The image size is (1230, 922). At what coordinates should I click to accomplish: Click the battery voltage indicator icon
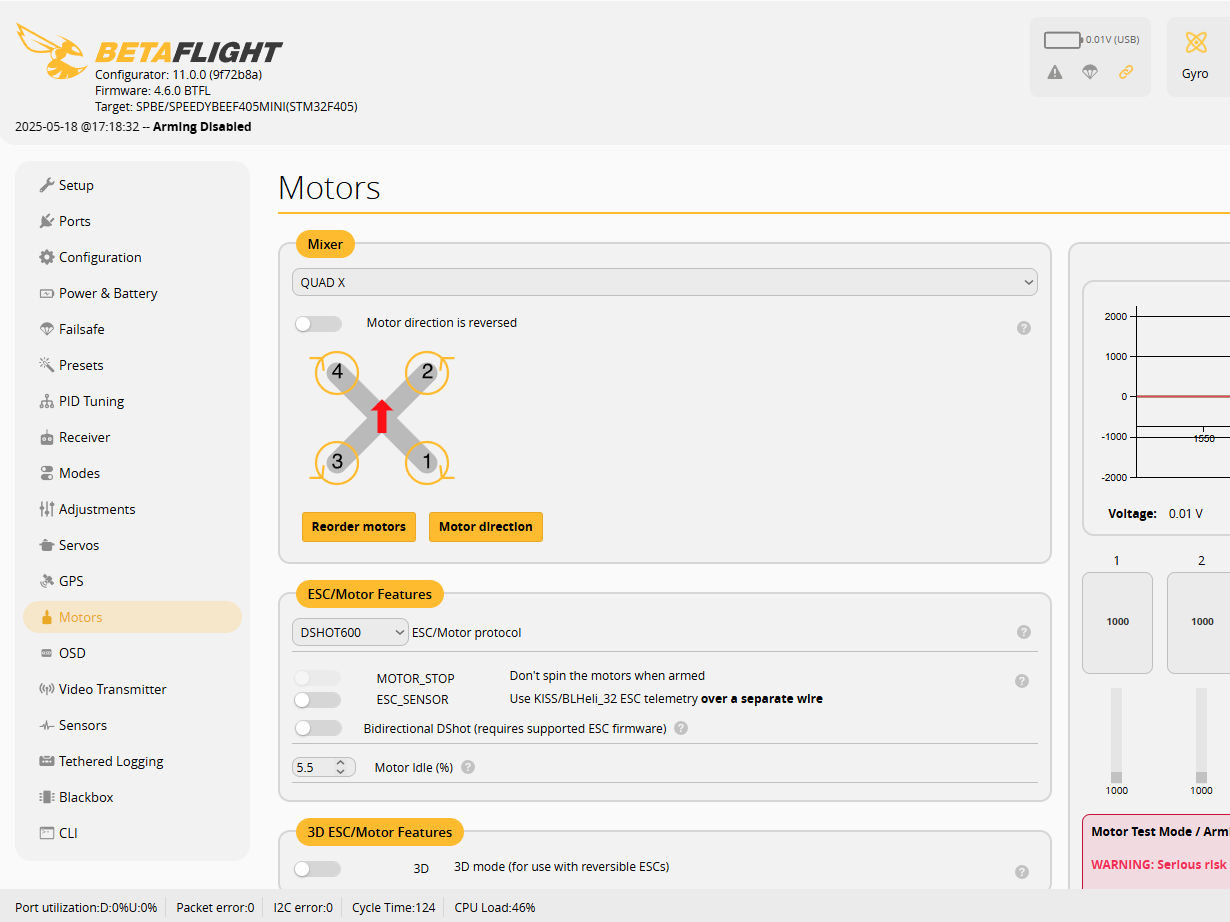tap(1063, 39)
